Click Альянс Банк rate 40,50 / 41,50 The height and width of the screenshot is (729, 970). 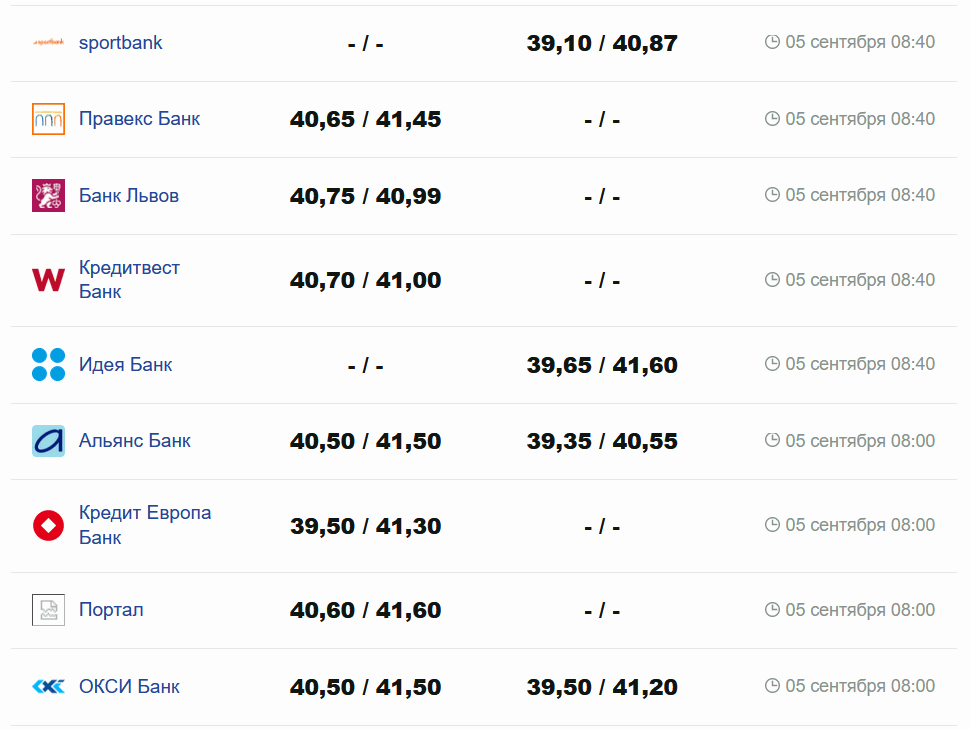click(365, 441)
